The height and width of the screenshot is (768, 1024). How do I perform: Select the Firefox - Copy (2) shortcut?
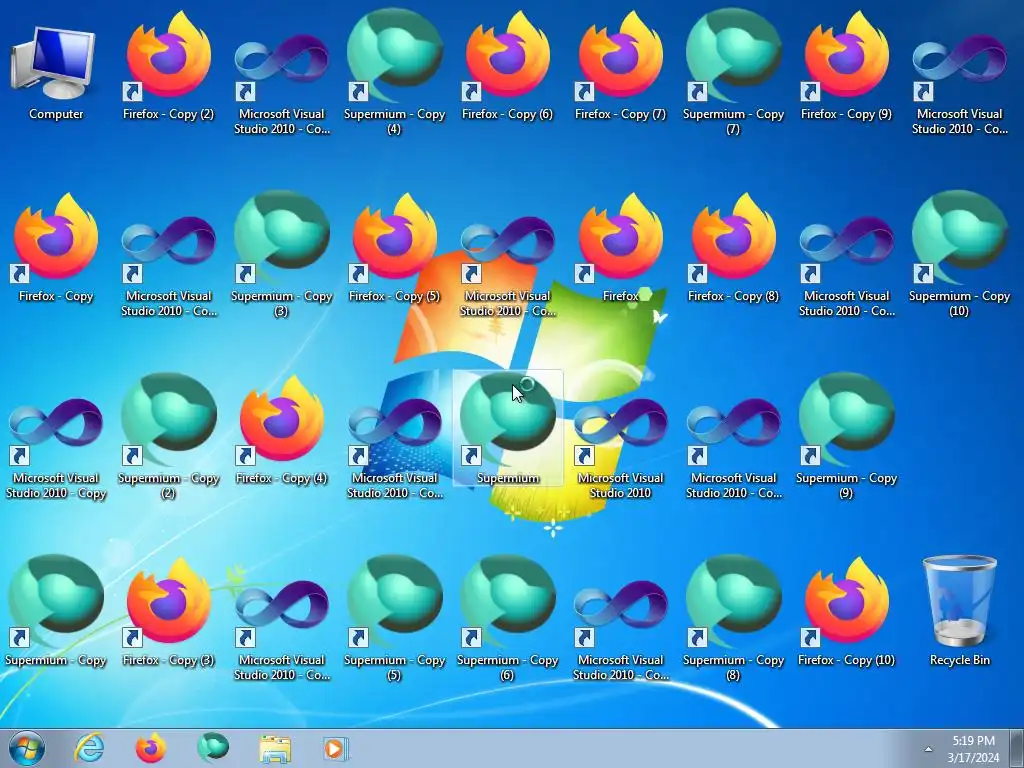pyautogui.click(x=168, y=65)
